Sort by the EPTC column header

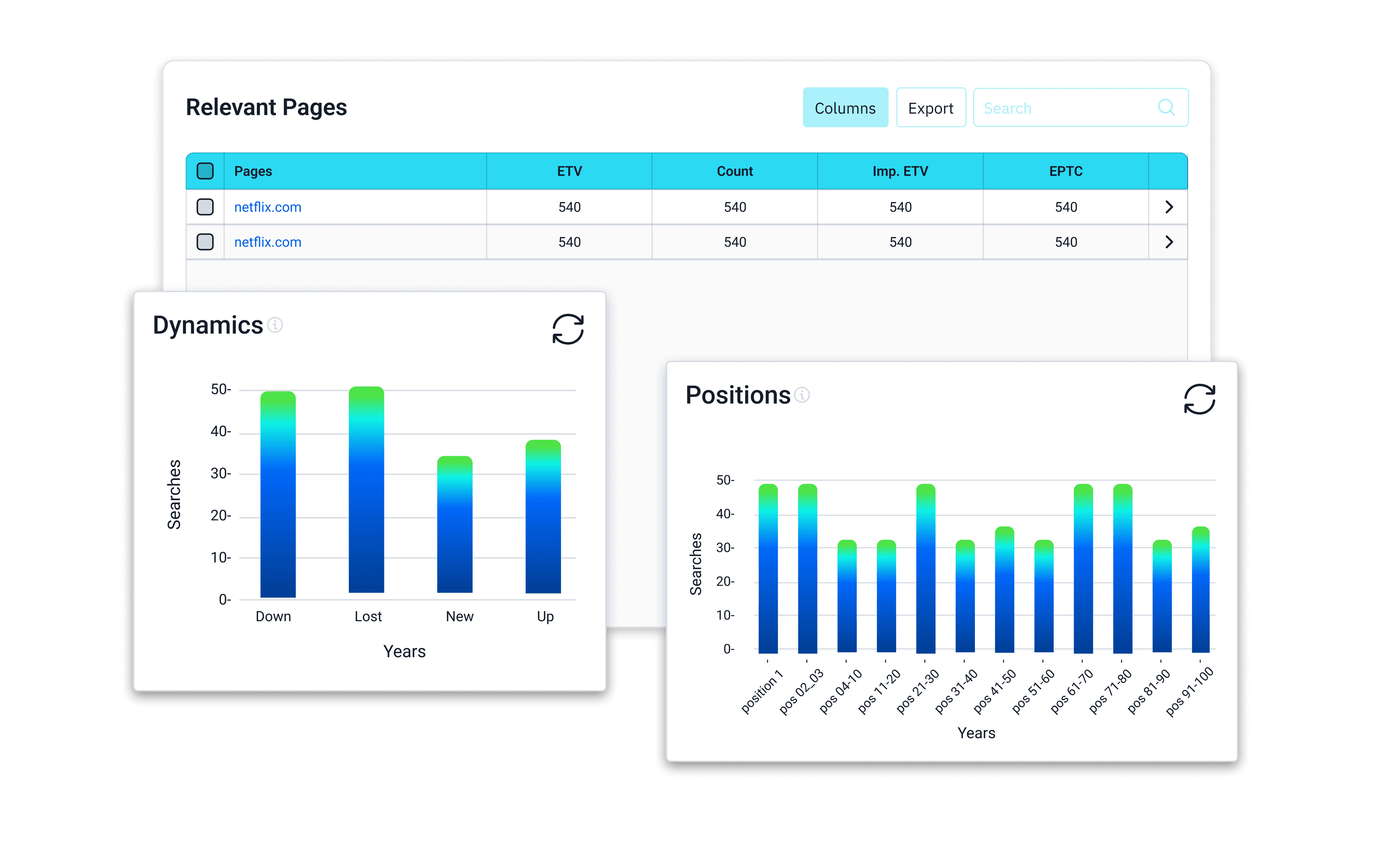[x=1065, y=171]
